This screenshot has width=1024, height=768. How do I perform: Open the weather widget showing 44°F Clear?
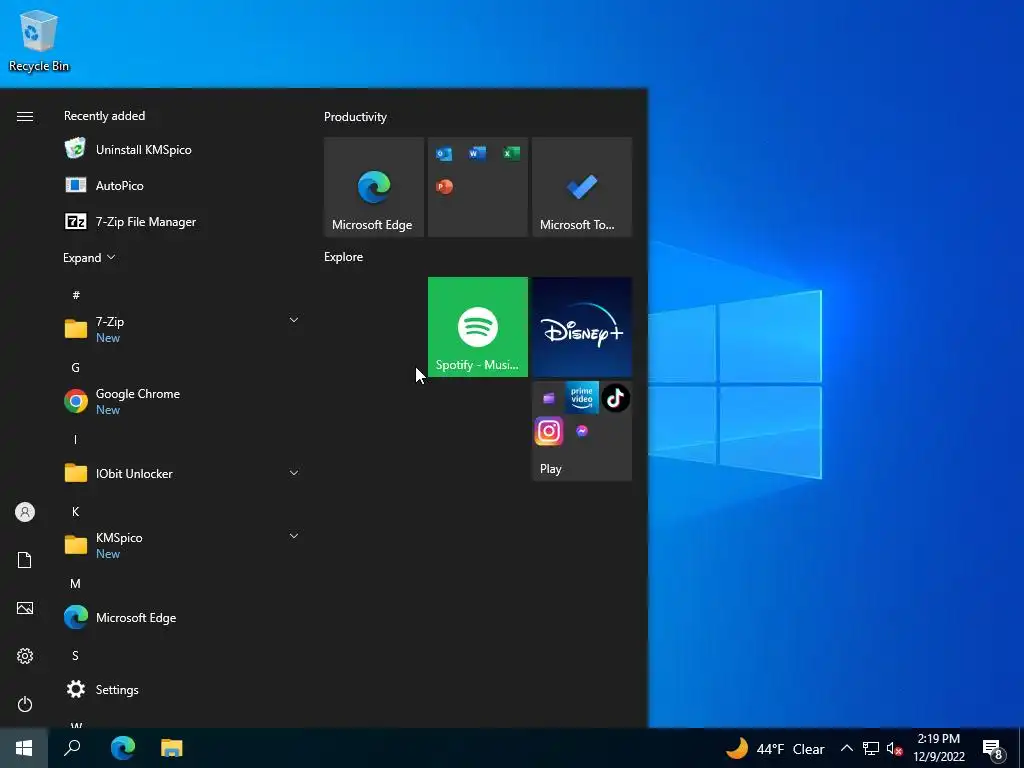(775, 748)
